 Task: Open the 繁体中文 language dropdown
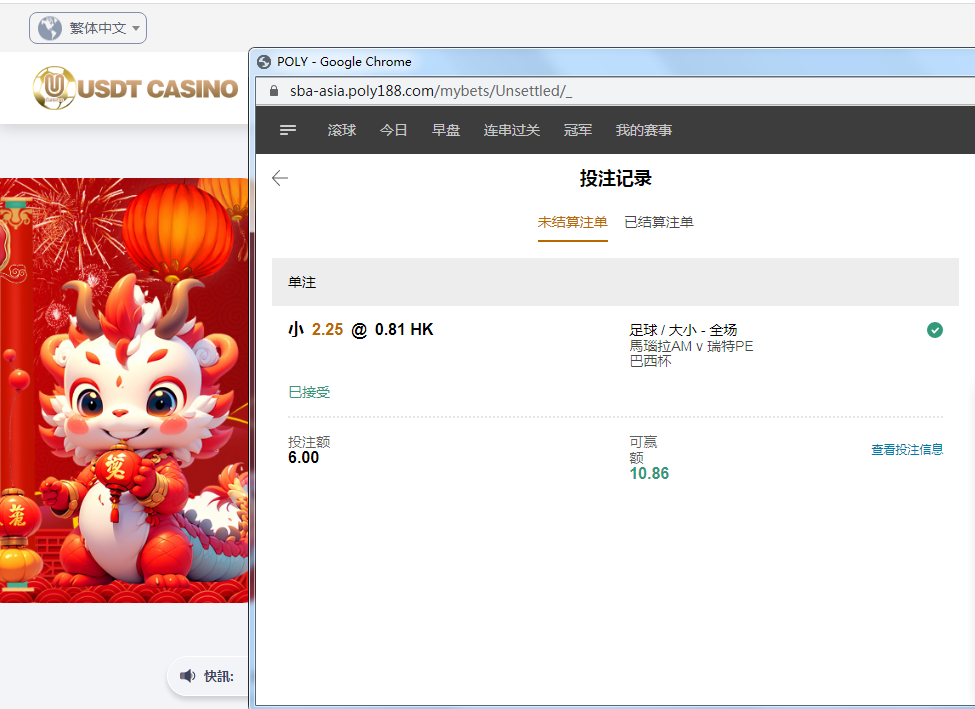click(x=88, y=28)
